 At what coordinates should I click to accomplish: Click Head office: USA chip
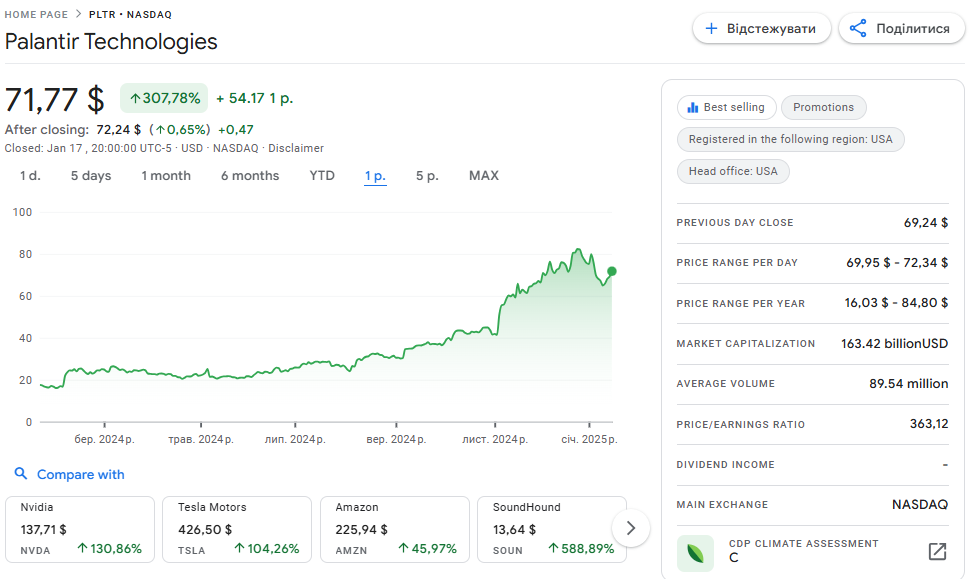733,171
